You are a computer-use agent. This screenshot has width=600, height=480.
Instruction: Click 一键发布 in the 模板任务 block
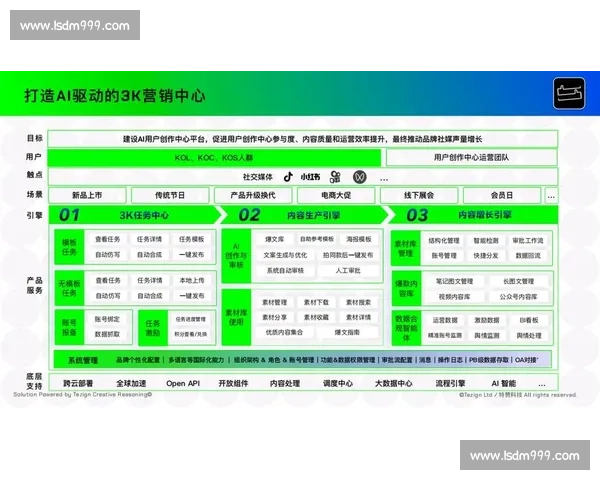pos(192,255)
